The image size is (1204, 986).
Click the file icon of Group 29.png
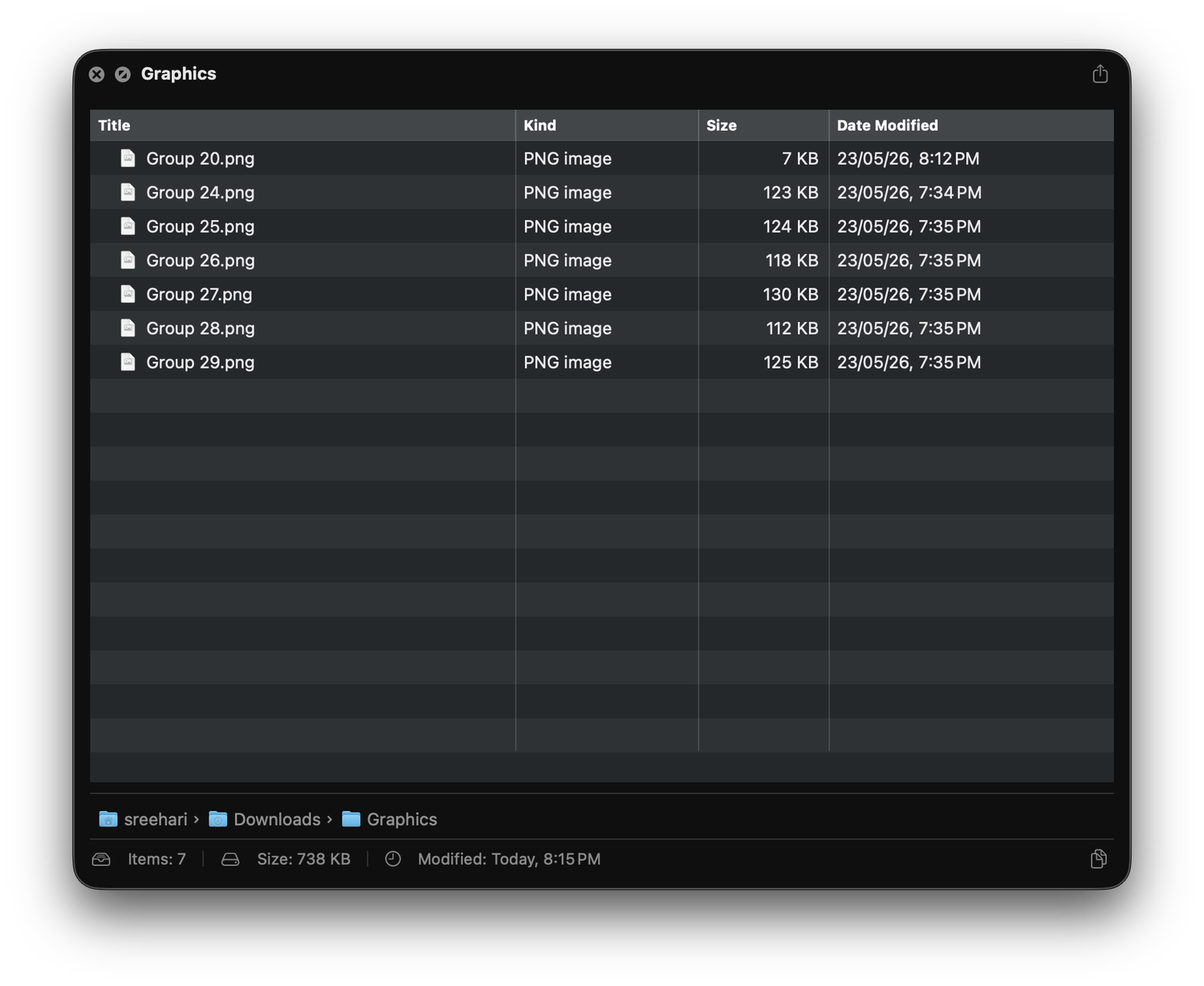click(128, 362)
